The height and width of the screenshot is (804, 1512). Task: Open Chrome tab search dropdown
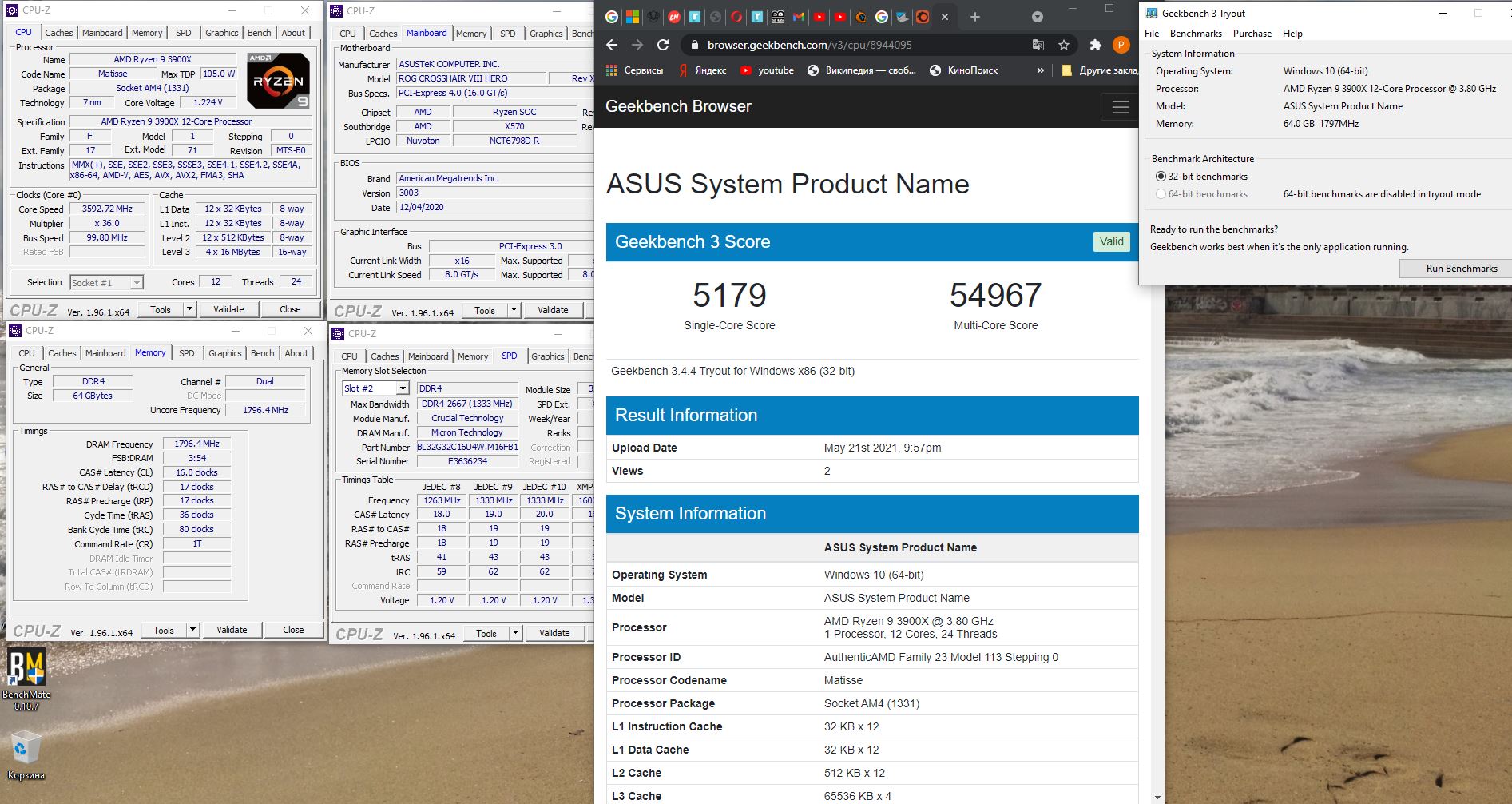coord(1037,17)
